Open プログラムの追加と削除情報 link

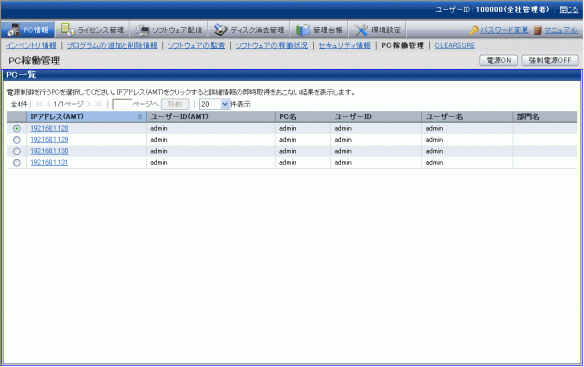coord(112,45)
